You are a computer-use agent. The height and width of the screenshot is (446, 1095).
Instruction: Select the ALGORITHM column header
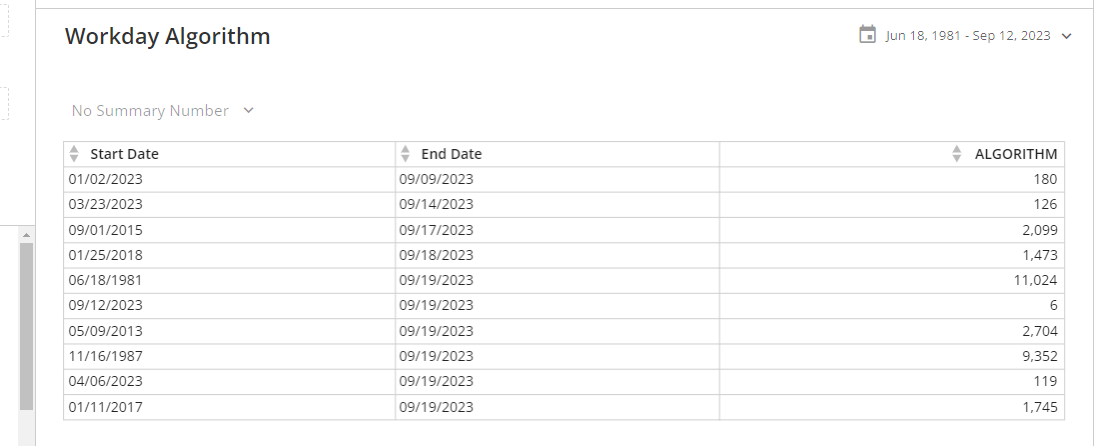click(1015, 154)
